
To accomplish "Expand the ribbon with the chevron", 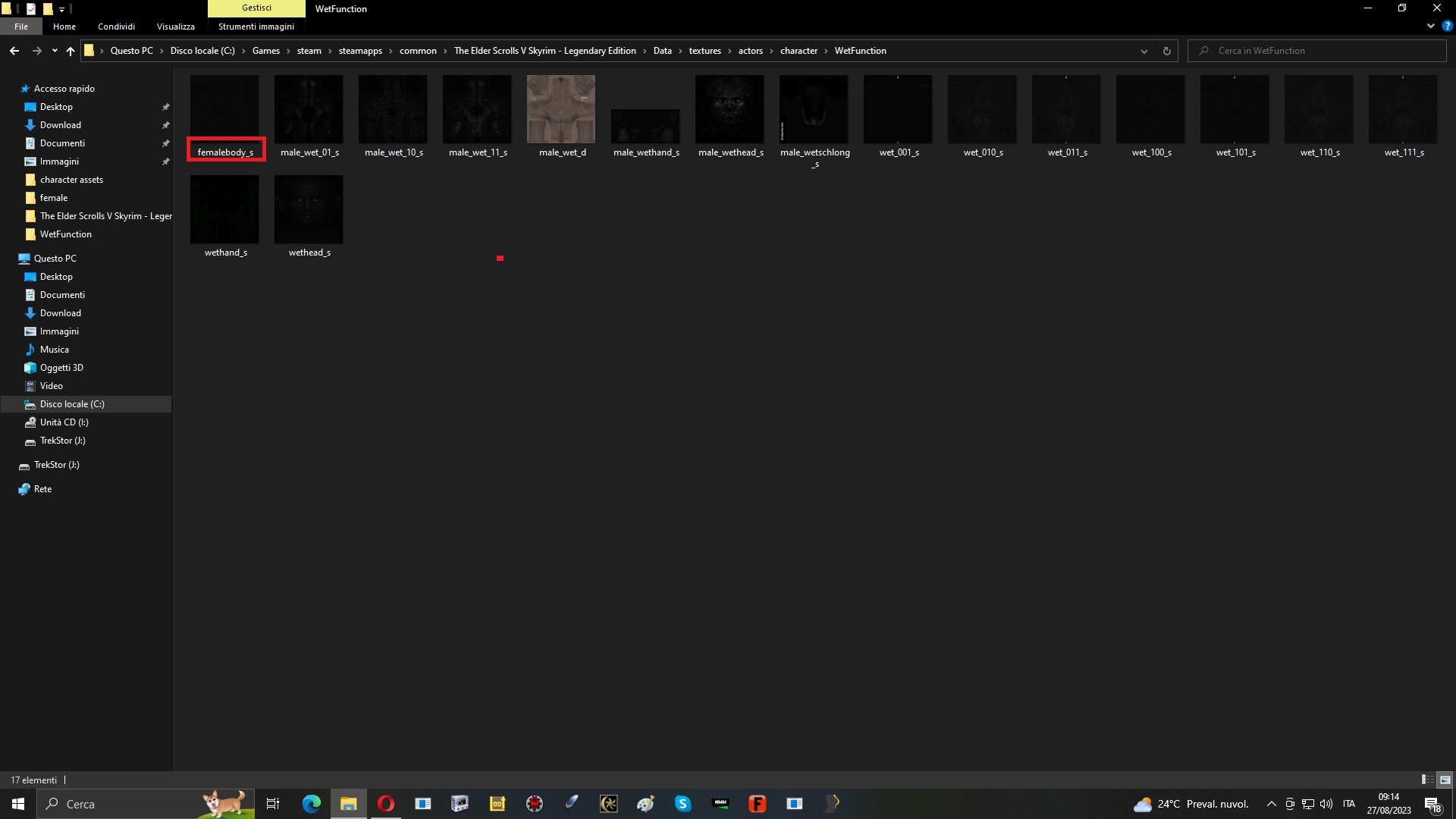I will 1430,26.
